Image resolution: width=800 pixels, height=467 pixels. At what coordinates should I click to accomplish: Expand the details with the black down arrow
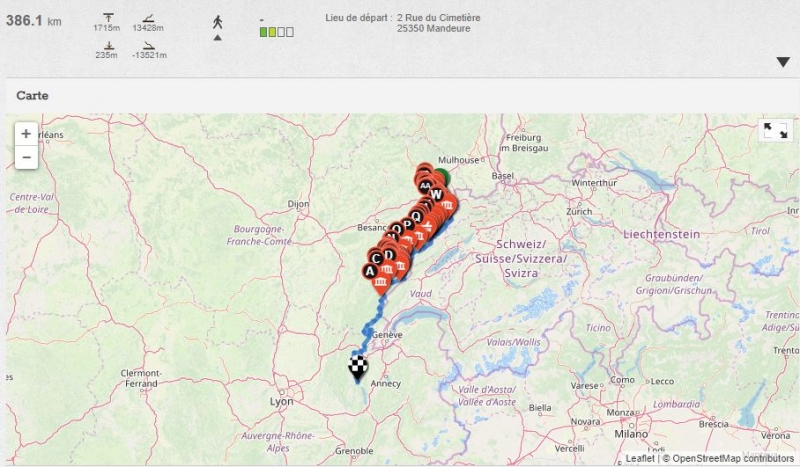(x=783, y=62)
